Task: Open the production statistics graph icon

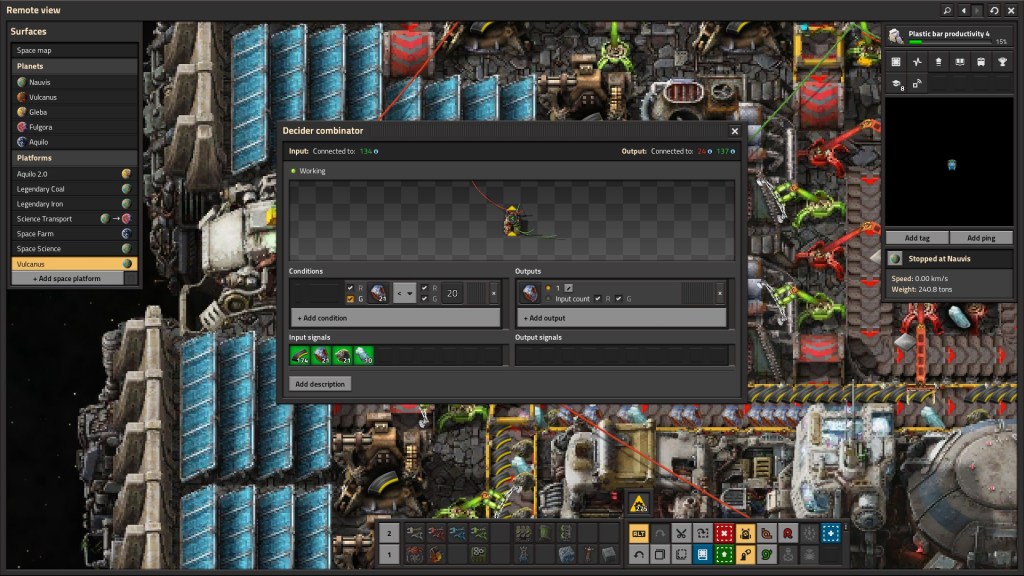Action: [917, 61]
